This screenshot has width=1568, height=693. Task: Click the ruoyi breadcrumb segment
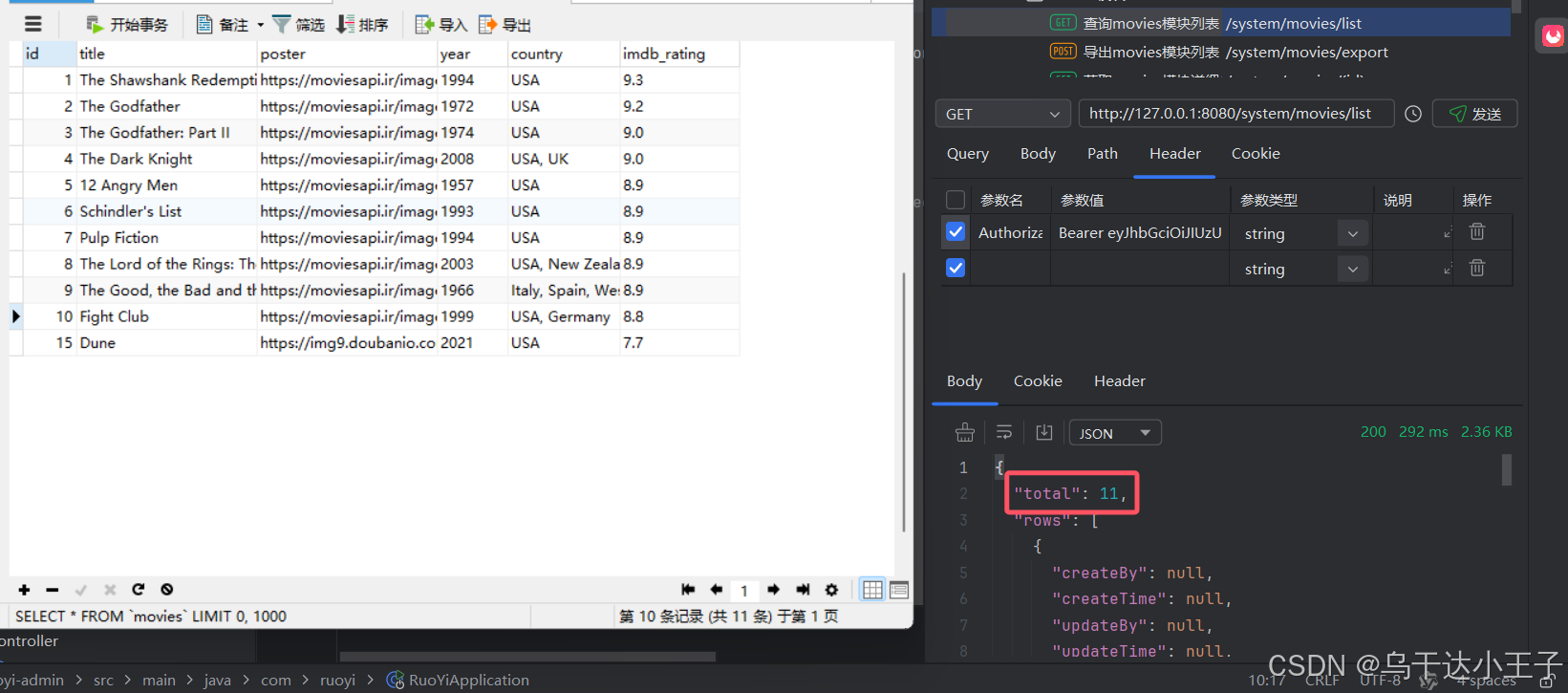pos(337,680)
